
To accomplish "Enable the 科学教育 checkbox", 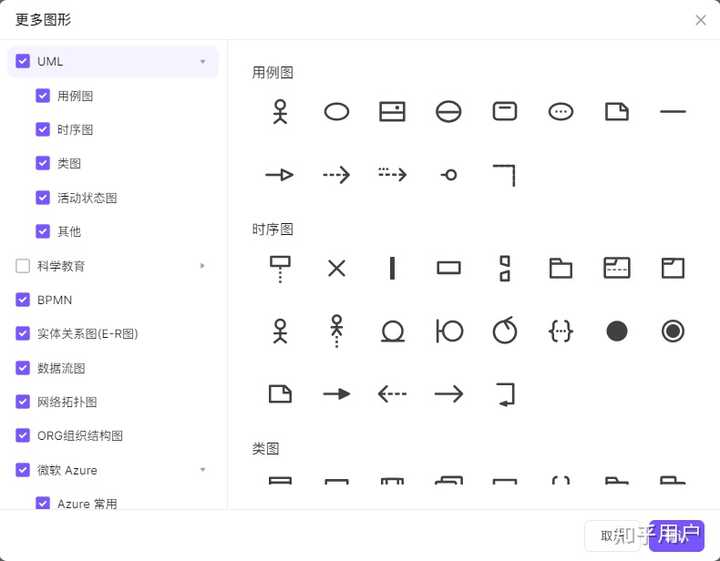I will (x=22, y=266).
